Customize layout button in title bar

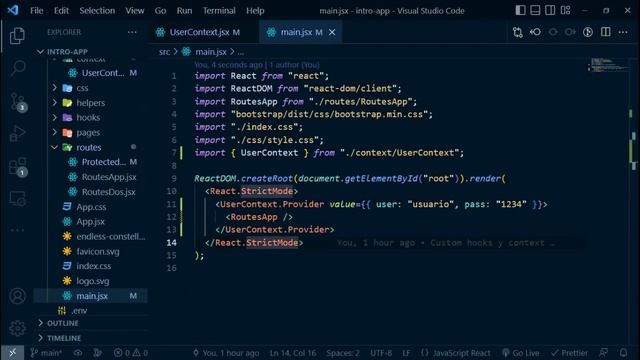coord(565,10)
